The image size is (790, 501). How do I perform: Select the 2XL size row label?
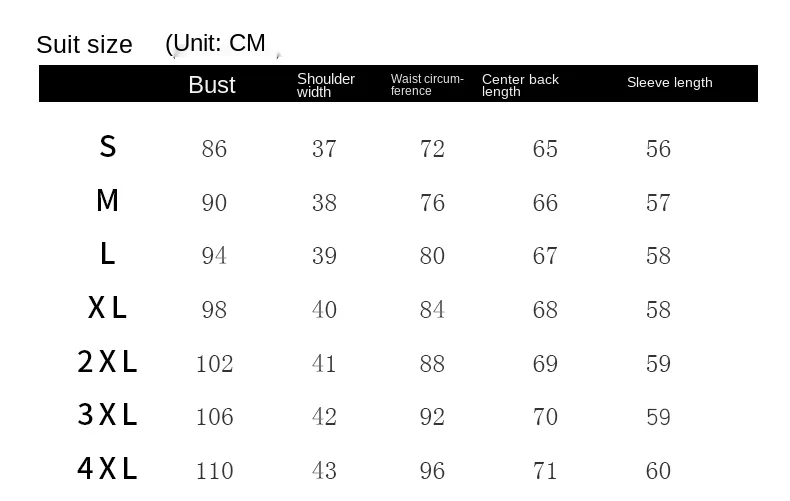[x=107, y=362]
